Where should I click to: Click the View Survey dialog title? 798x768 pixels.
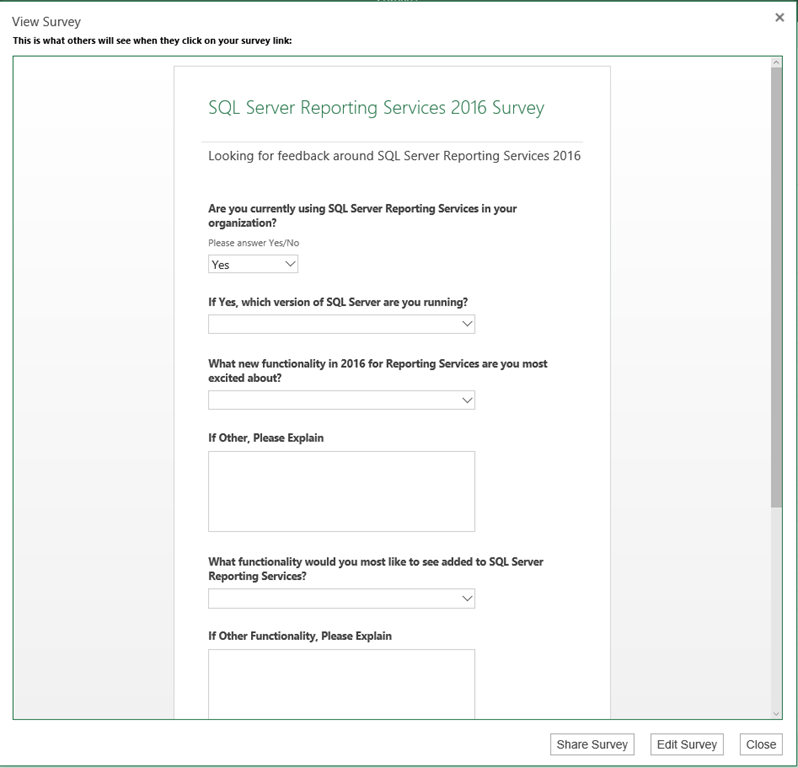tap(46, 21)
